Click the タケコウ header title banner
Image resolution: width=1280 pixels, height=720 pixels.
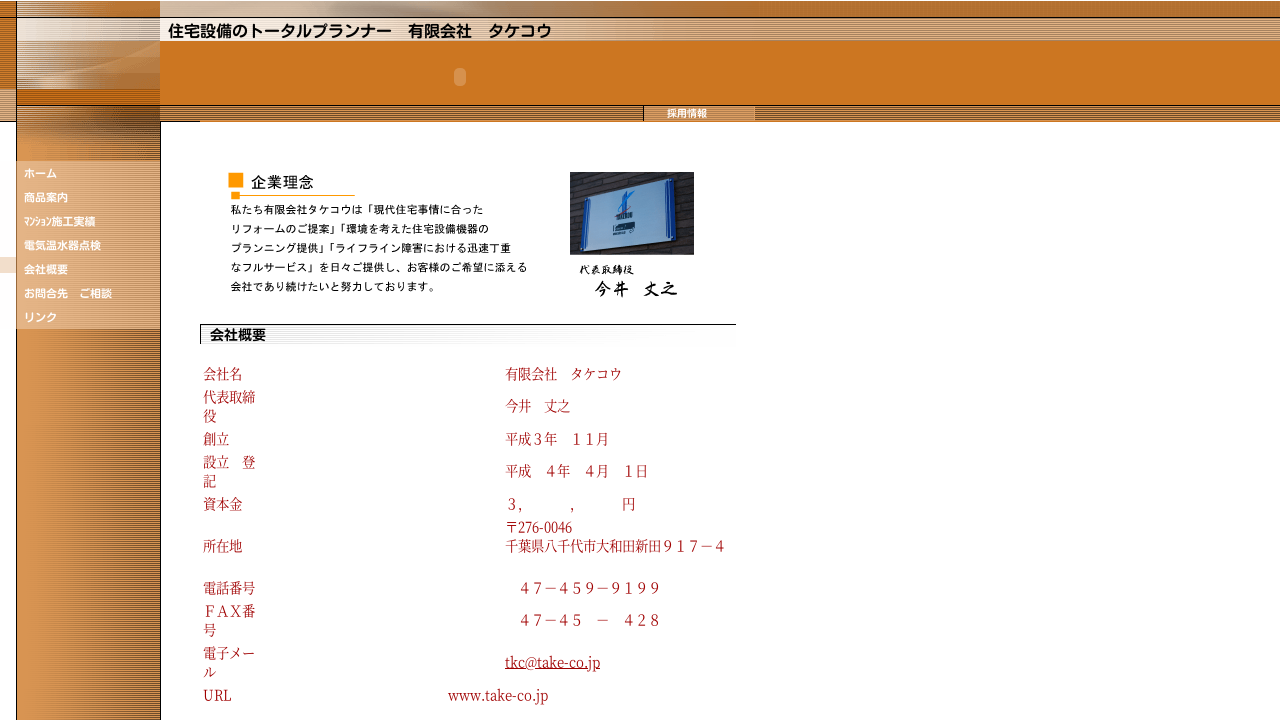[x=360, y=31]
